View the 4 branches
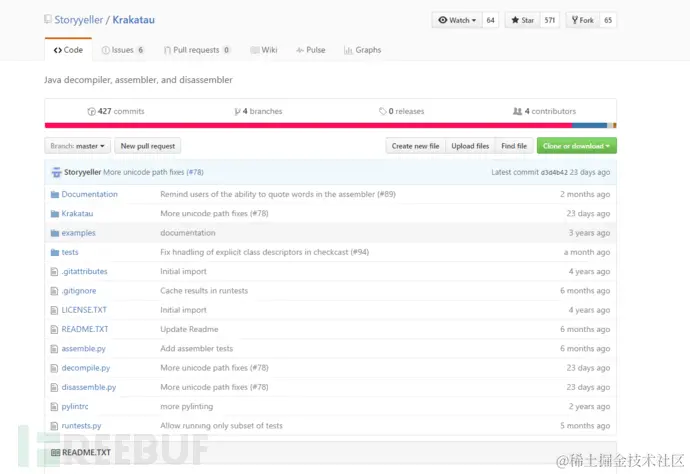 [x=258, y=111]
